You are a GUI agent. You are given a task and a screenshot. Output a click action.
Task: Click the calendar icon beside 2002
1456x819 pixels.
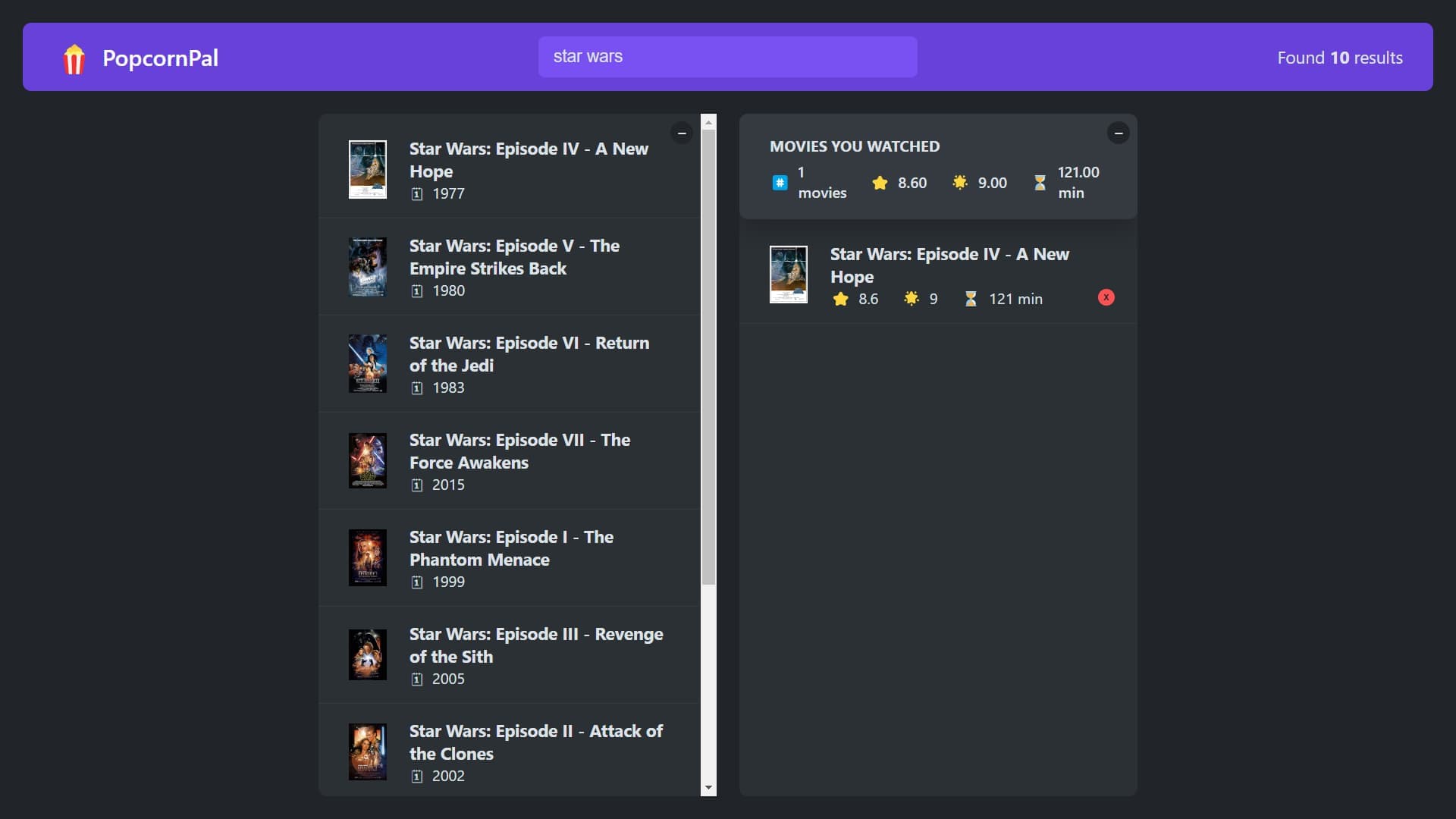(417, 777)
